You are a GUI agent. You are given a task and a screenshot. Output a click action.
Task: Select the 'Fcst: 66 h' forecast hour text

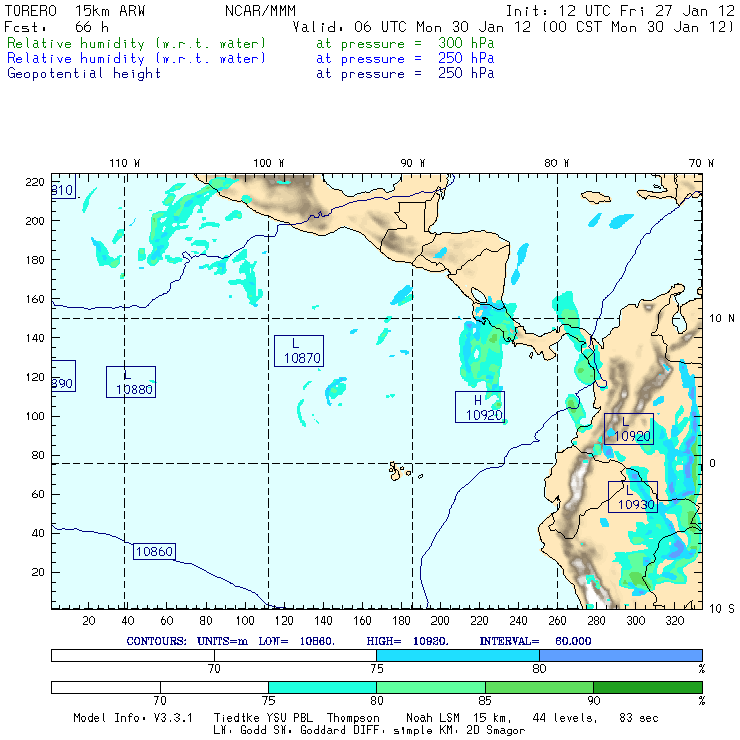click(x=57, y=27)
